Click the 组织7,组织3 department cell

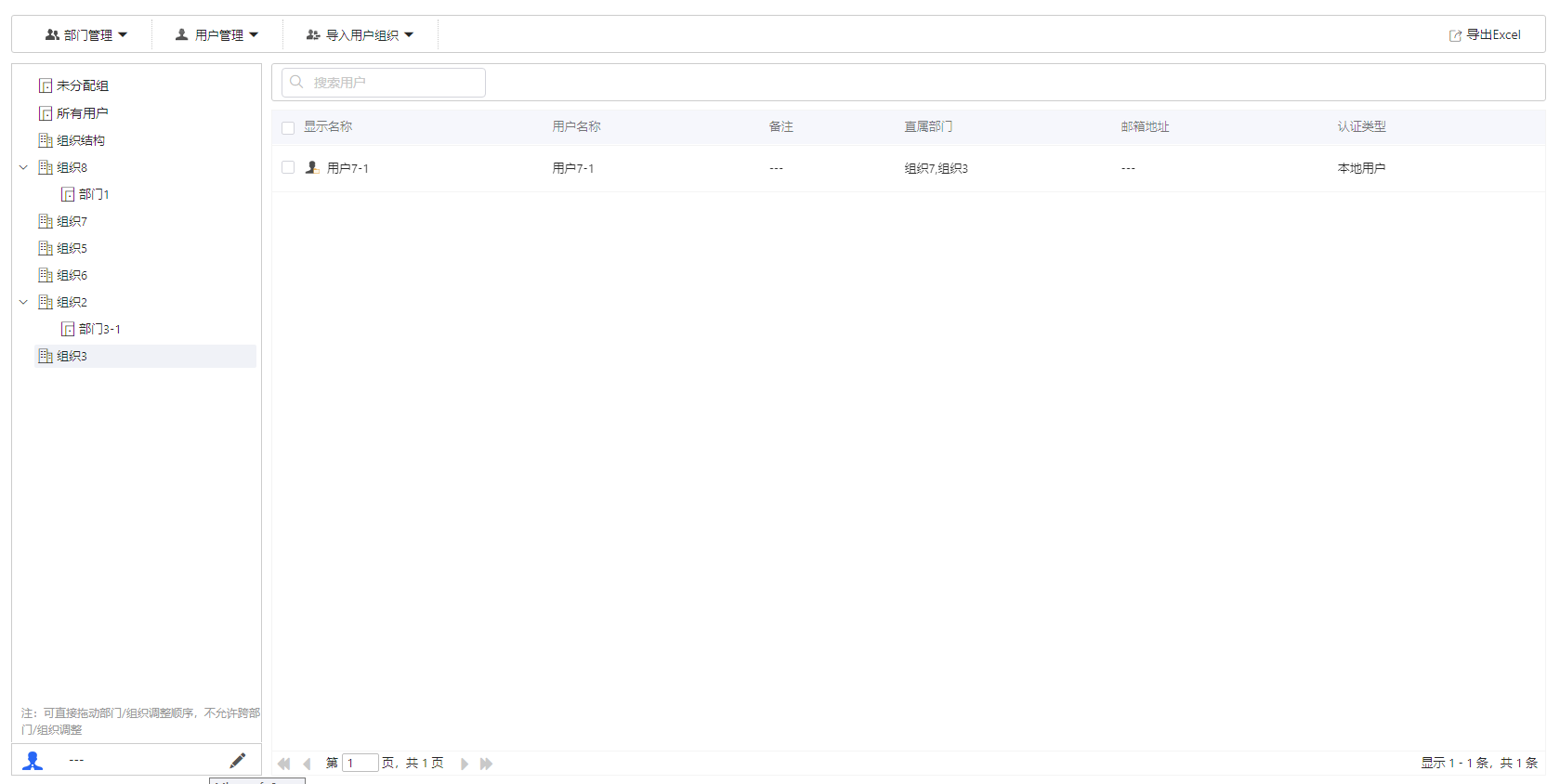click(936, 168)
